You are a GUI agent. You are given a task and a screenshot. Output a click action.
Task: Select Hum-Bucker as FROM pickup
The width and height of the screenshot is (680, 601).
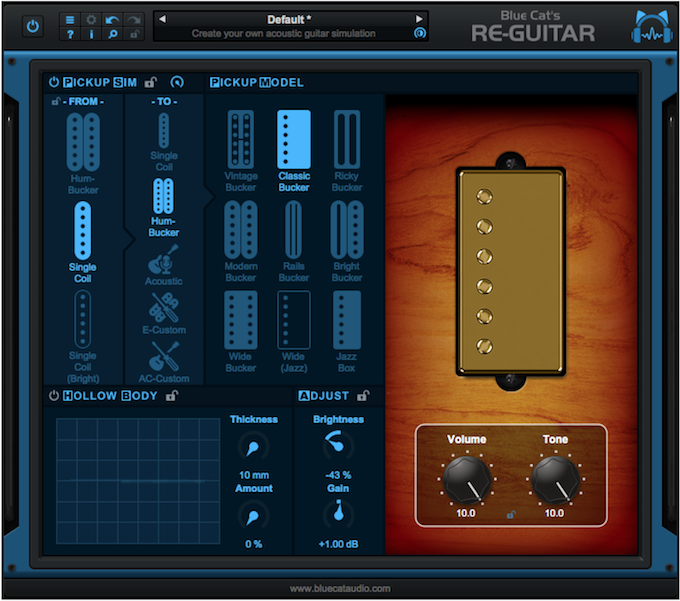(83, 154)
